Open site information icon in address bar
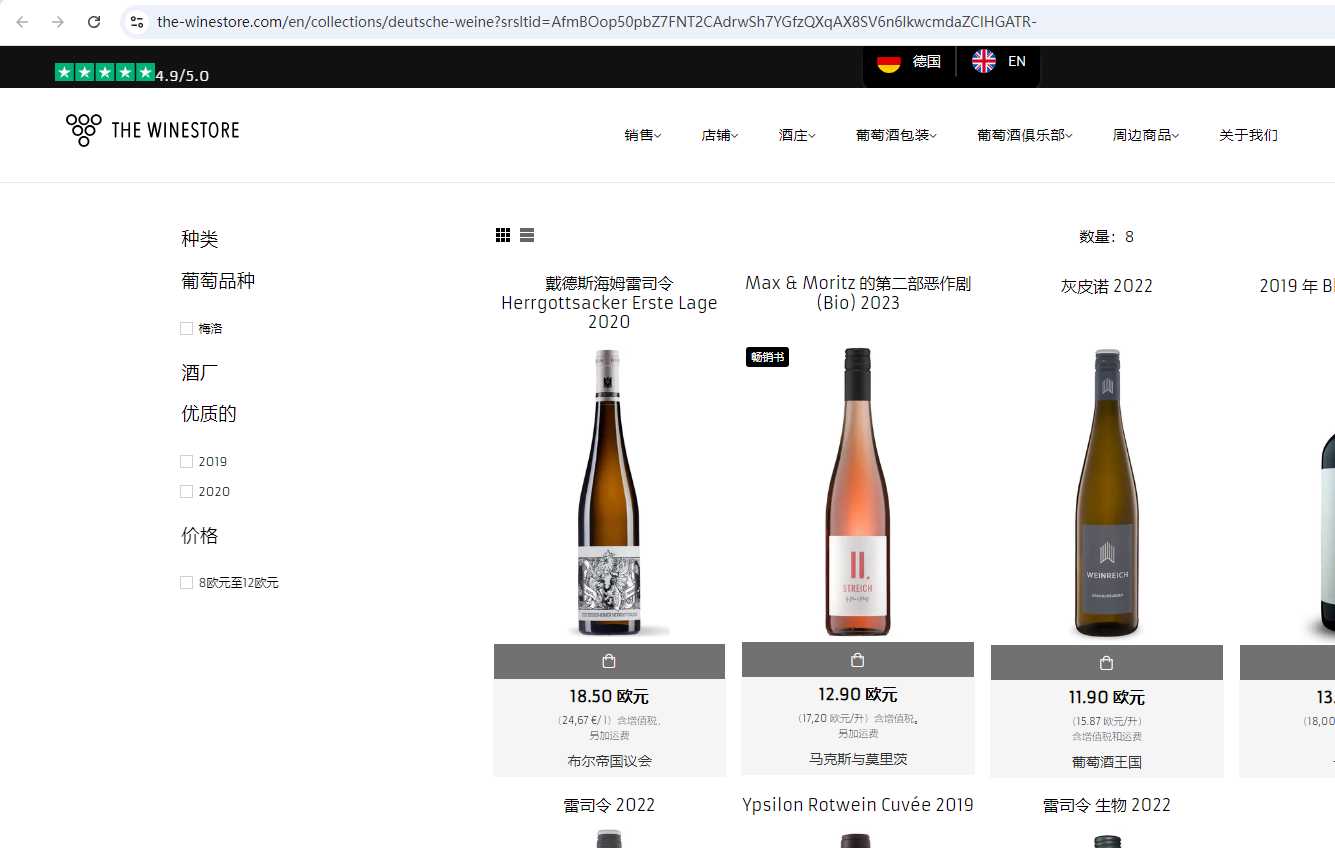The height and width of the screenshot is (848, 1335). pyautogui.click(x=137, y=22)
